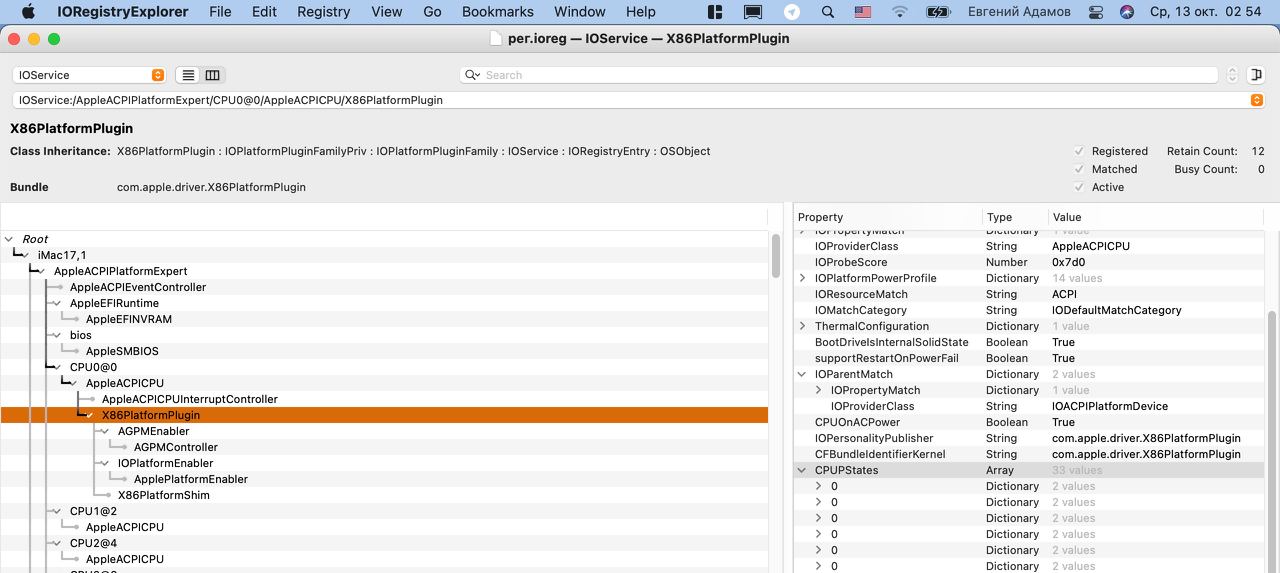Click the grid layout icon in menu bar
This screenshot has width=1280, height=573.
coord(715,12)
